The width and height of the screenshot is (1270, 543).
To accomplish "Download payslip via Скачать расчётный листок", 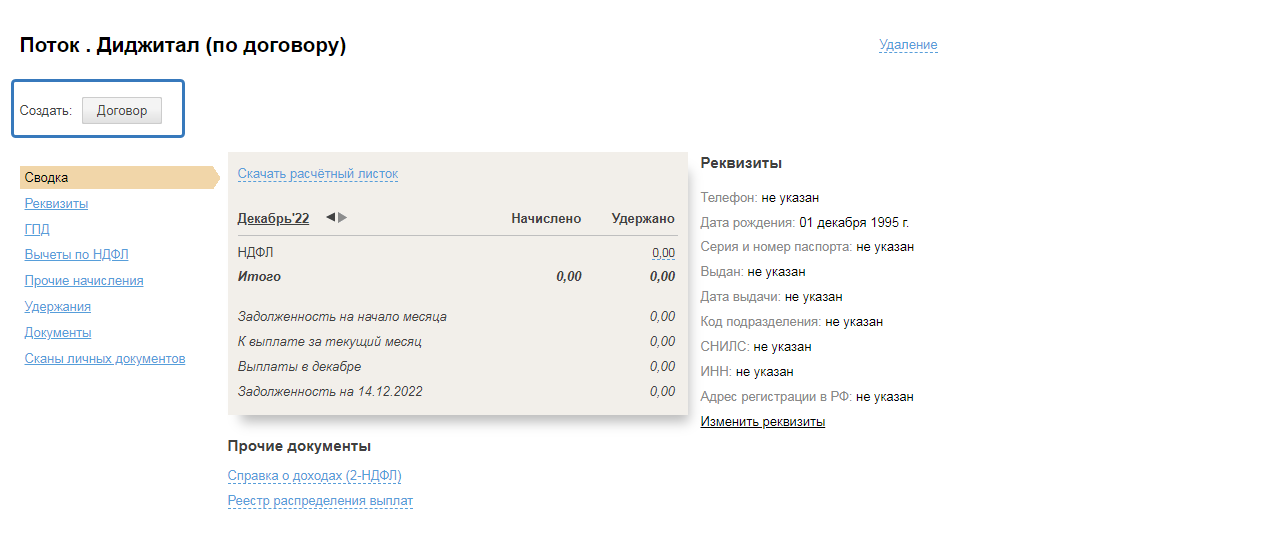I will 317,174.
